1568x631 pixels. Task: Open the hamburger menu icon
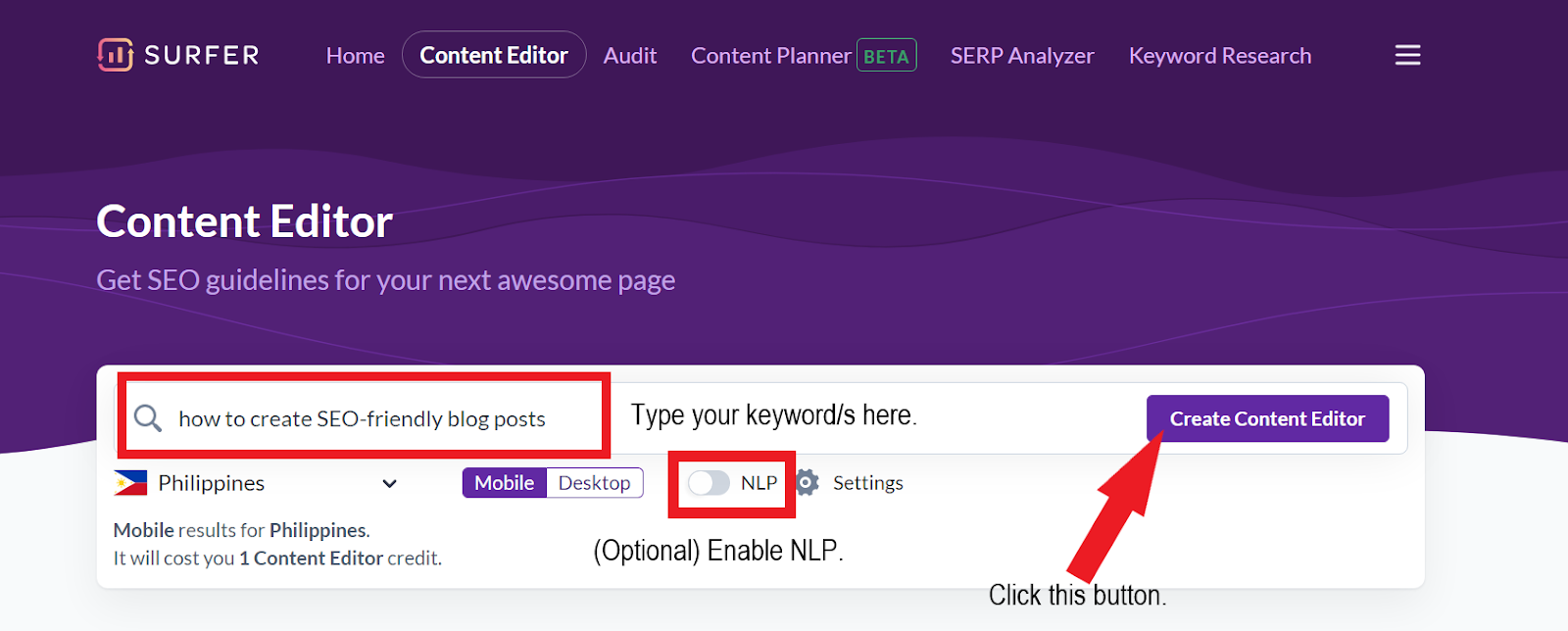click(x=1407, y=55)
